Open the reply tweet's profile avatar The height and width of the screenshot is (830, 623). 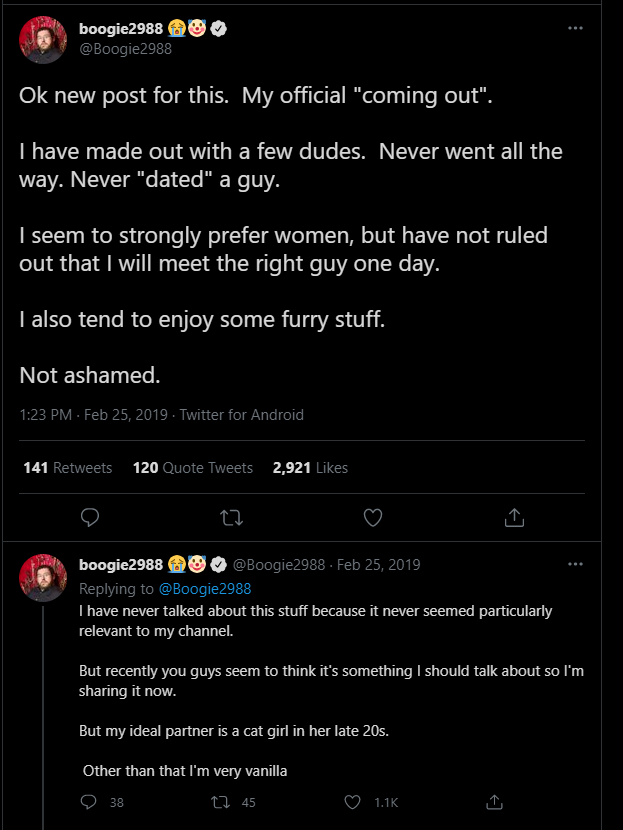(x=43, y=576)
